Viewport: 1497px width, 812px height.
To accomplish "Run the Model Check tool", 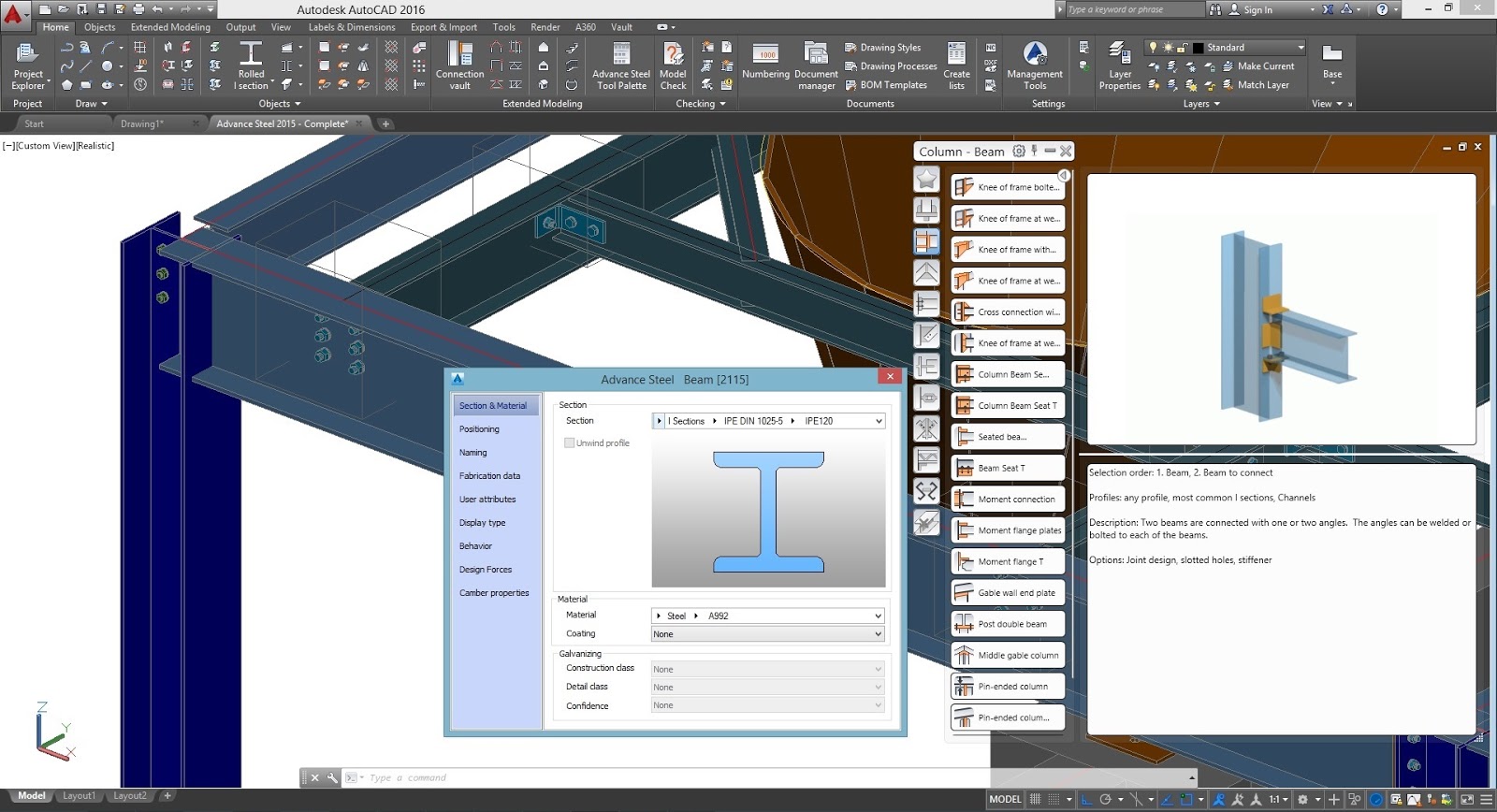I will pyautogui.click(x=673, y=66).
